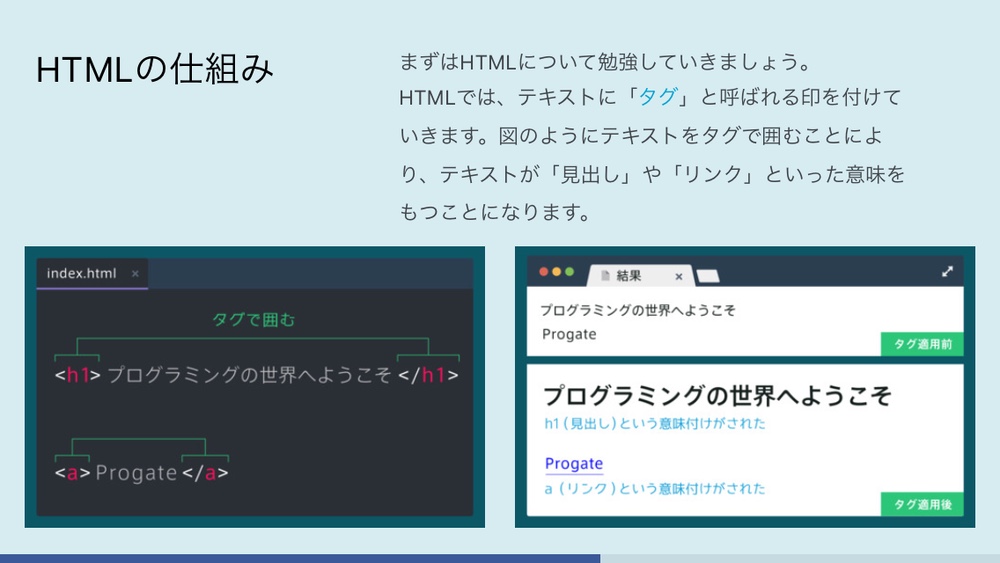The image size is (1000, 563).
Task: Open a new blank tab beside 結果
Action: [707, 276]
